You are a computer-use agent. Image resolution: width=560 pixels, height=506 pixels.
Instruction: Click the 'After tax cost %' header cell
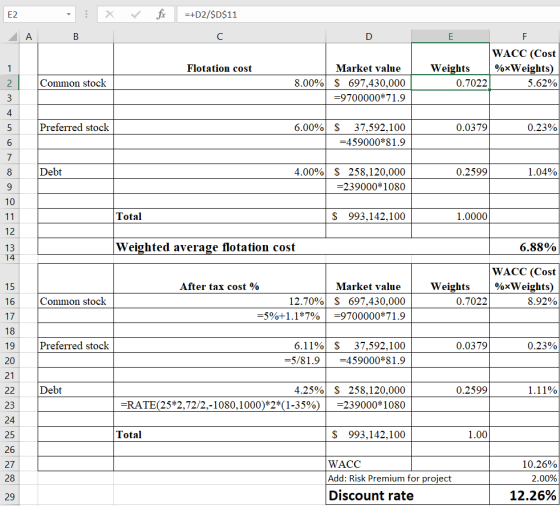tap(219, 279)
